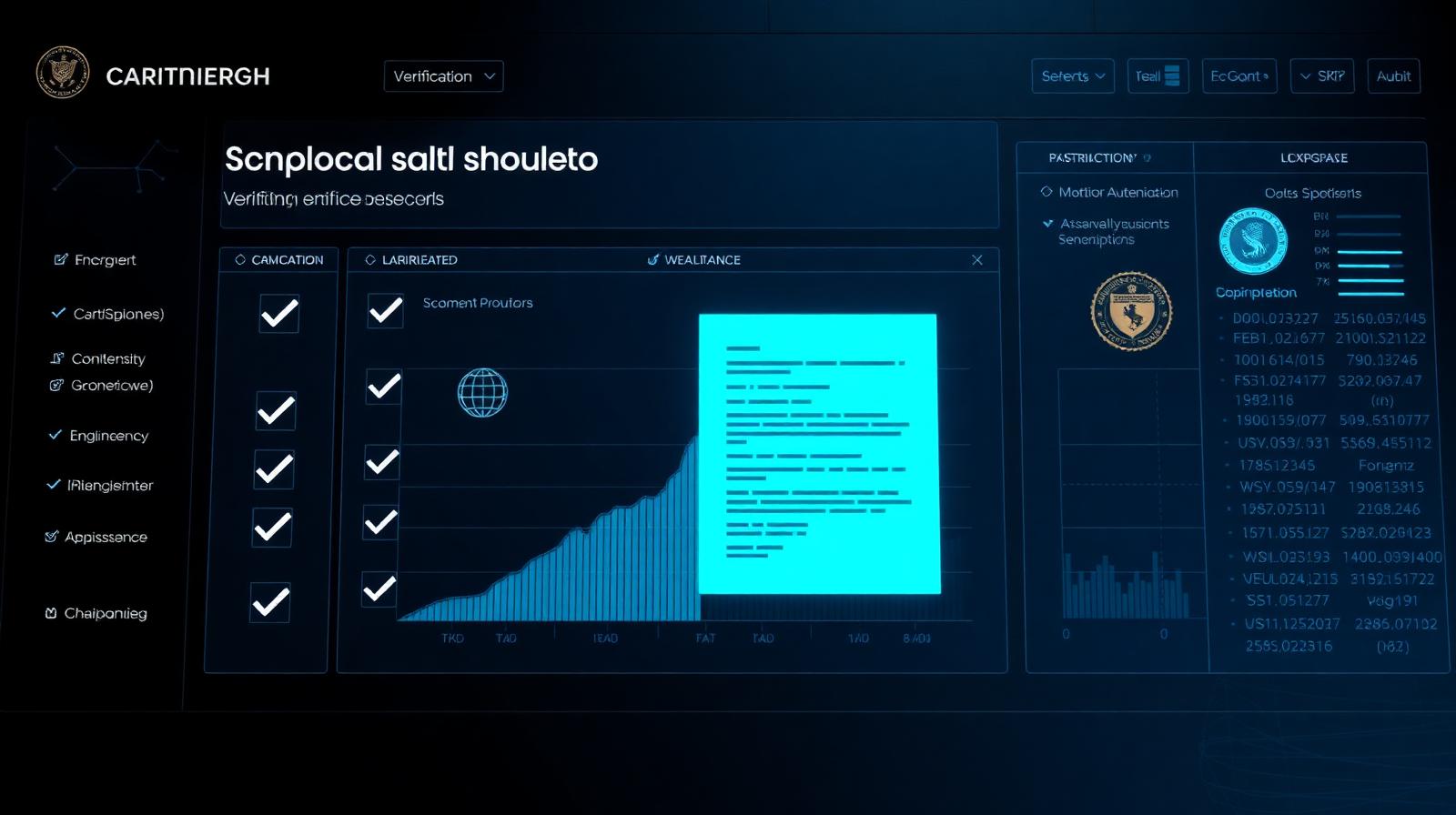The image size is (1456, 815).
Task: Toggle the fourth LARIREATED checkbox
Action: tap(380, 522)
